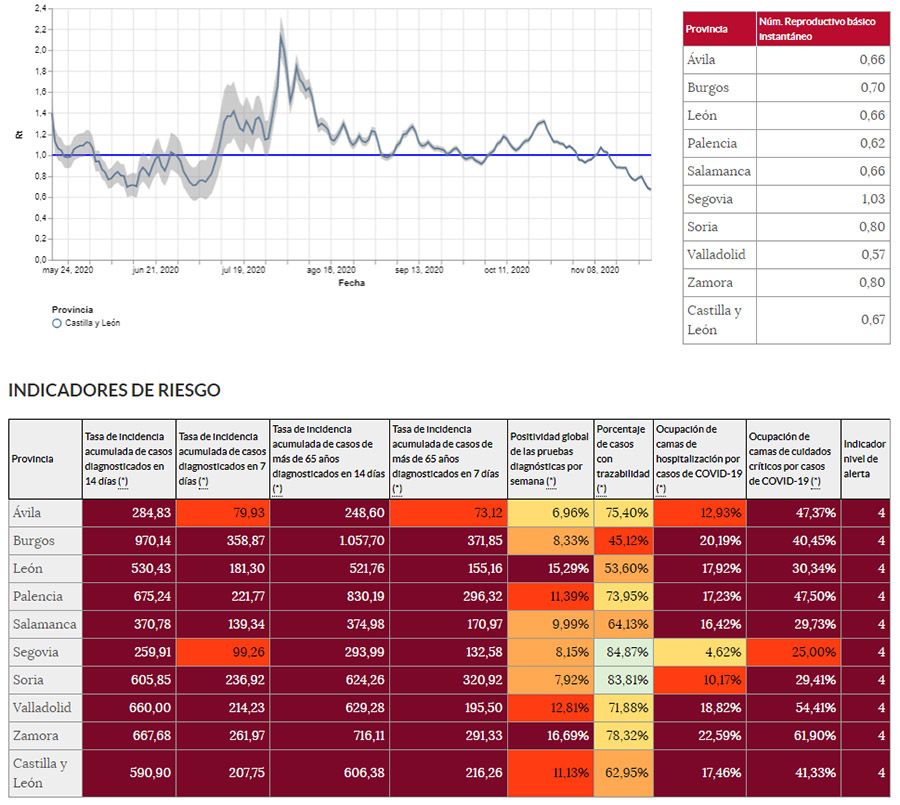The image size is (900, 805).
Task: Select Segovia row in reproductive number table
Action: coord(786,199)
